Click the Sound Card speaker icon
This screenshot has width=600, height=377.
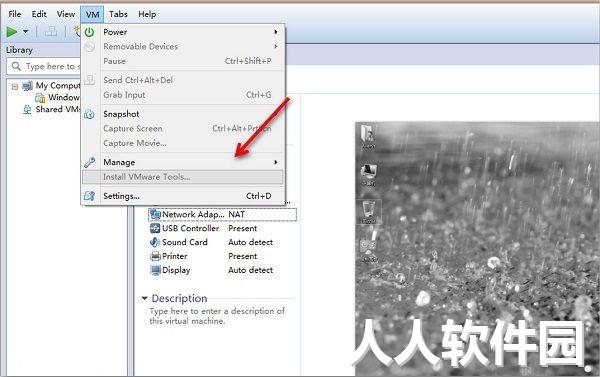point(155,242)
